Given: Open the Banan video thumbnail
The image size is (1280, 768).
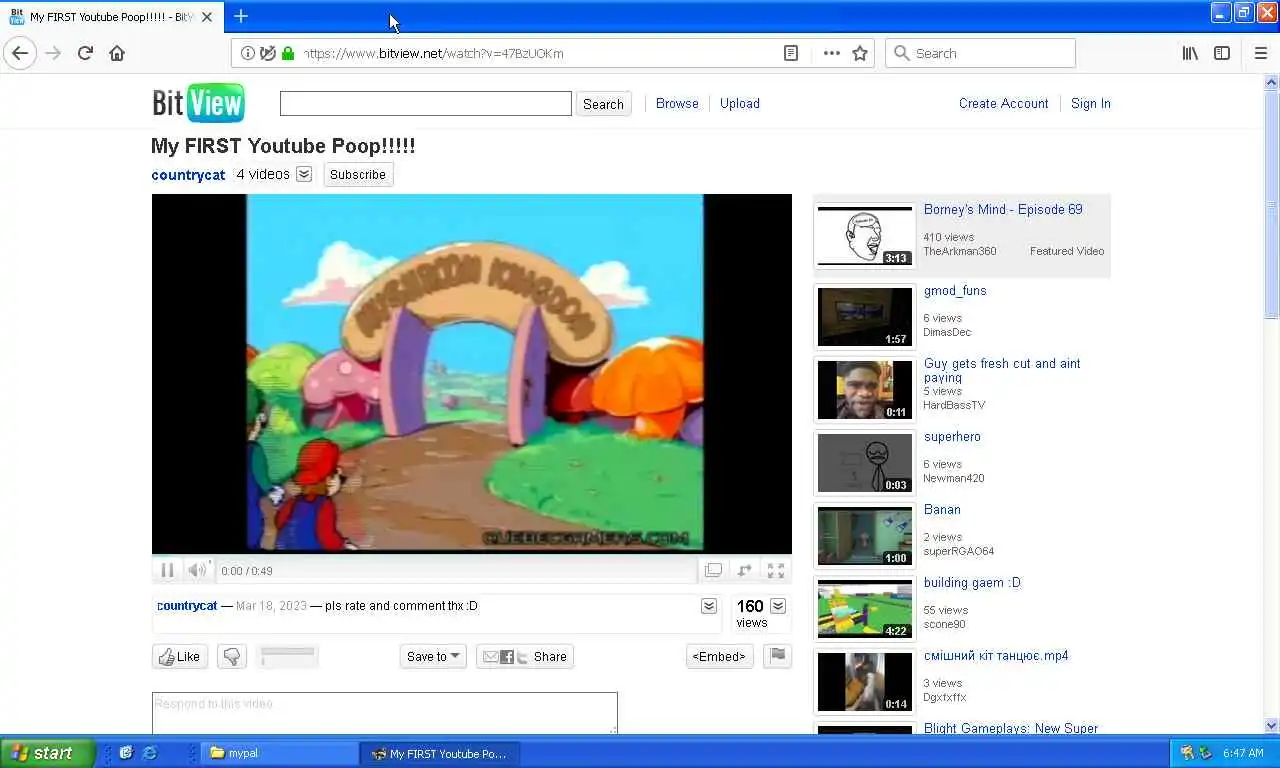Looking at the screenshot, I should (x=865, y=536).
